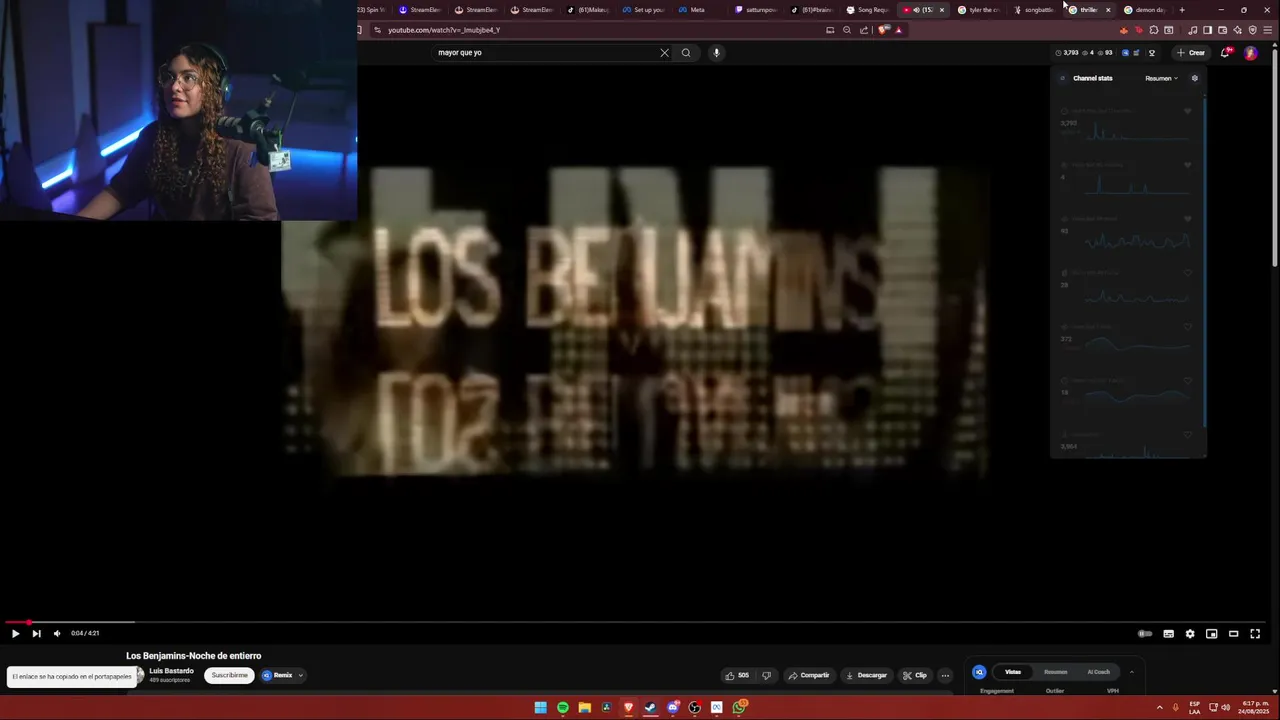
Task: Focus the search box containing 'mayor que yo'
Action: coord(545,53)
